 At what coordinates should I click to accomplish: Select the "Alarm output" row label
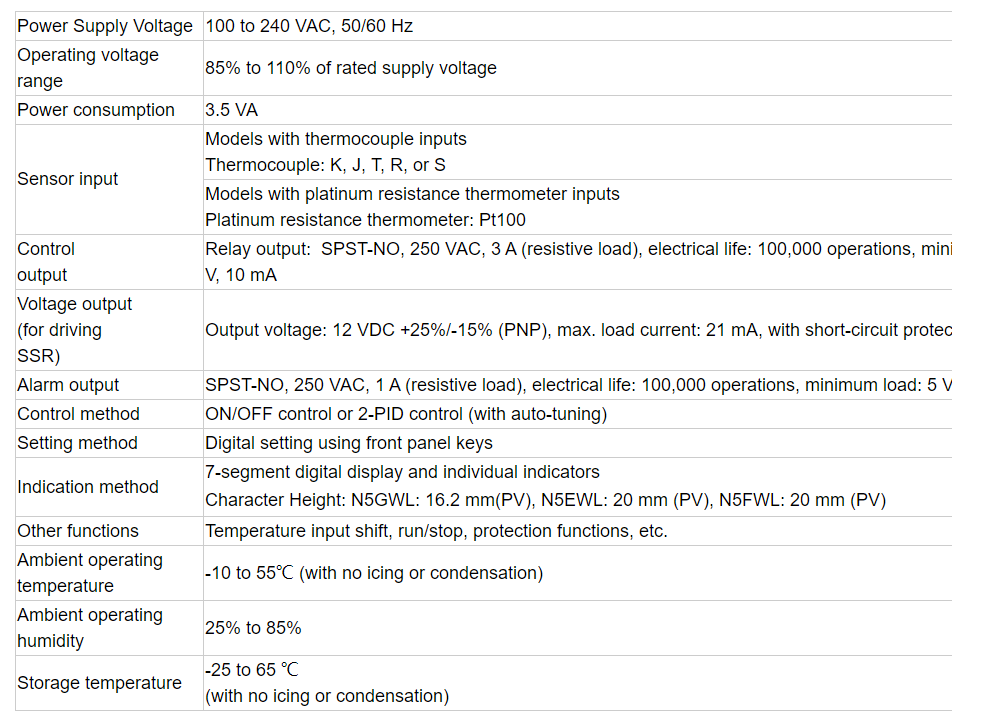[68, 385]
